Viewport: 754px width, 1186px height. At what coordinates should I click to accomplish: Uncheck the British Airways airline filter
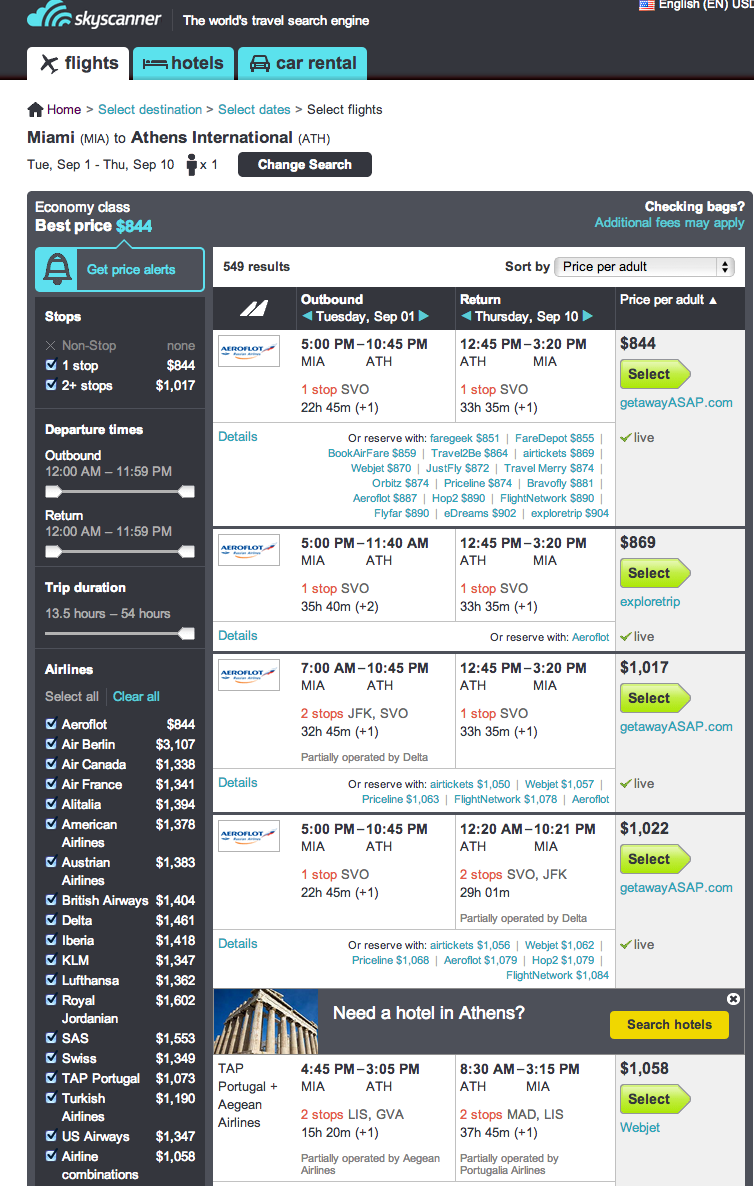(x=51, y=900)
